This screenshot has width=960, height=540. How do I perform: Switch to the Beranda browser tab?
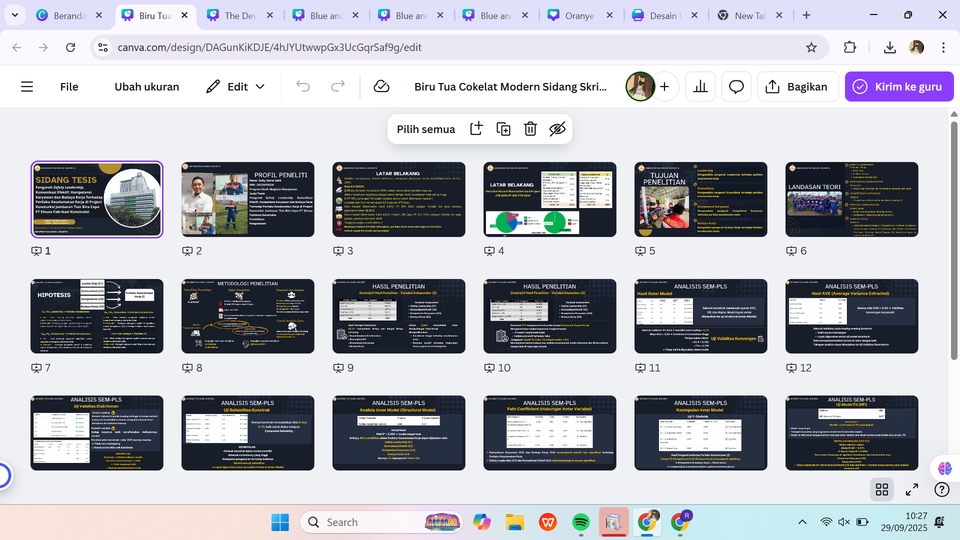(x=69, y=15)
